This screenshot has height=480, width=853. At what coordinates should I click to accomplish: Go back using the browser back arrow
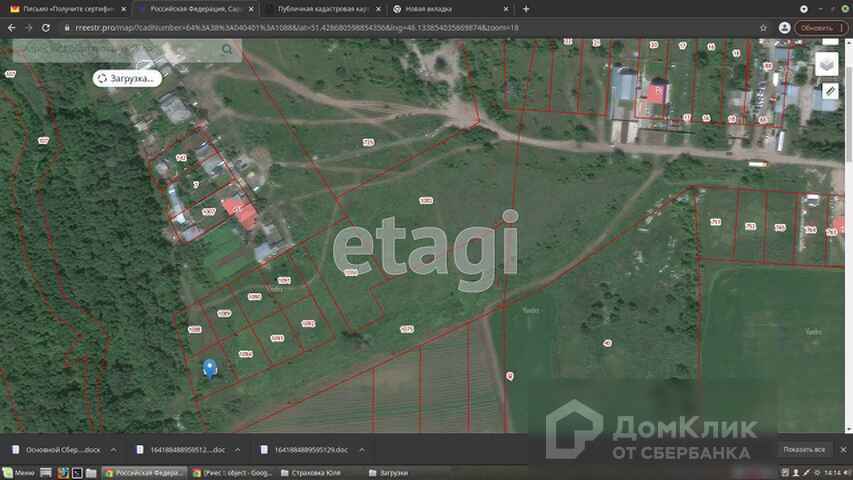tap(11, 28)
